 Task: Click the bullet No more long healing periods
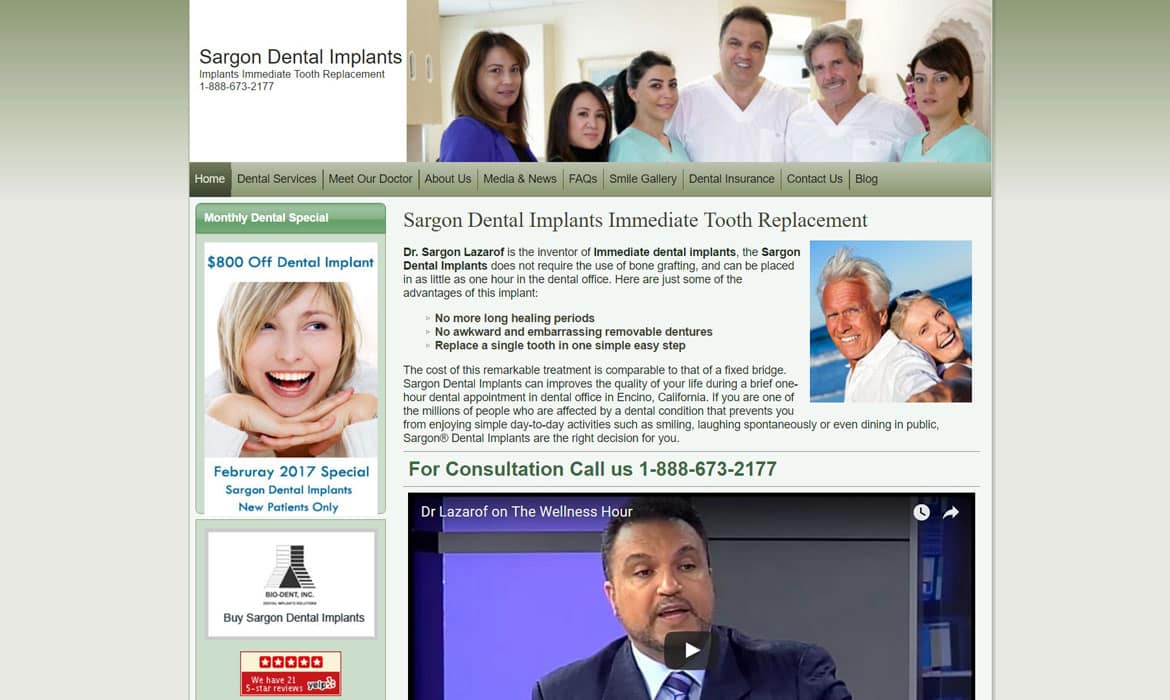(x=515, y=319)
